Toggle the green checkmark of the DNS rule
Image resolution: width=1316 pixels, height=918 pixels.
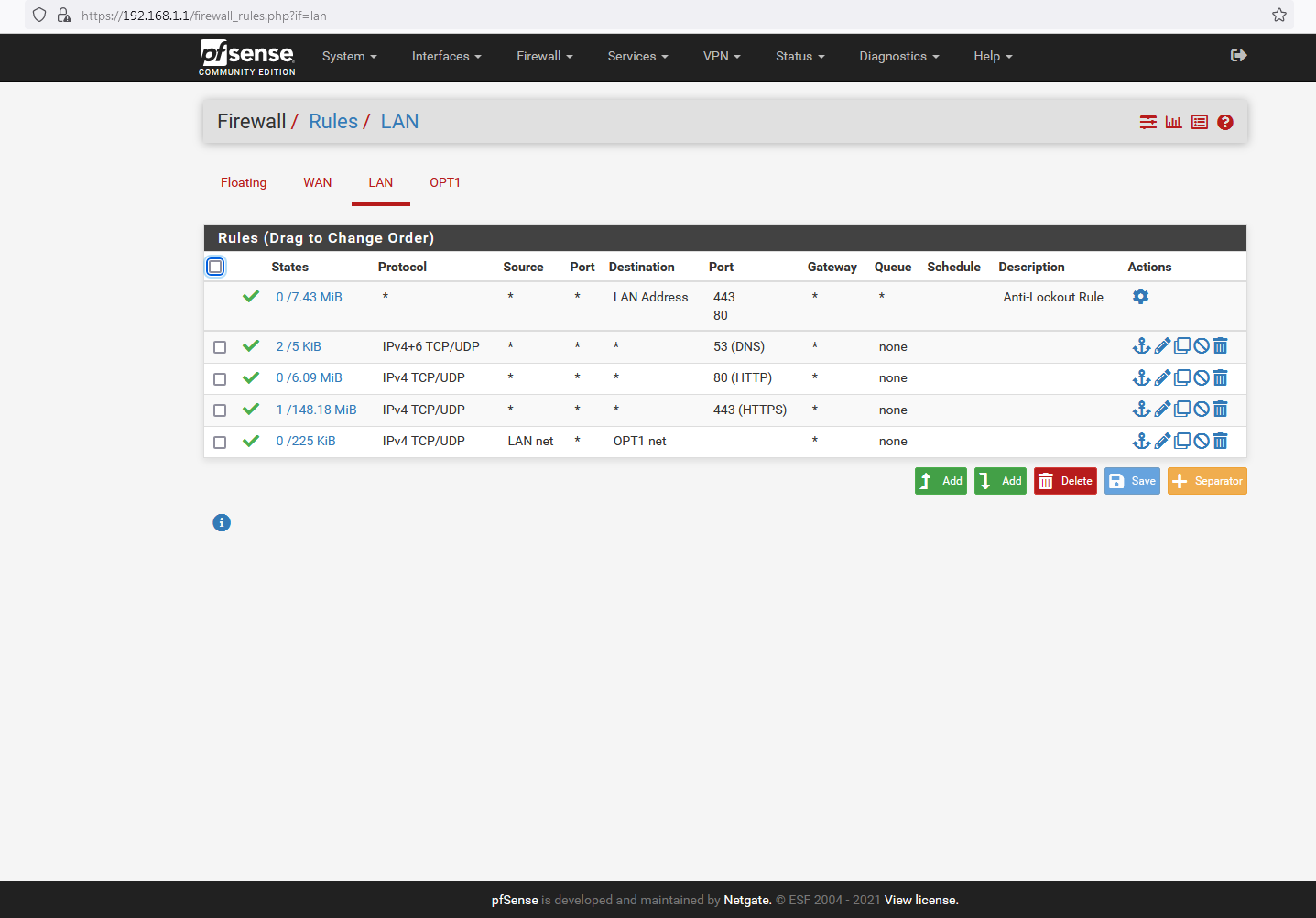click(251, 345)
